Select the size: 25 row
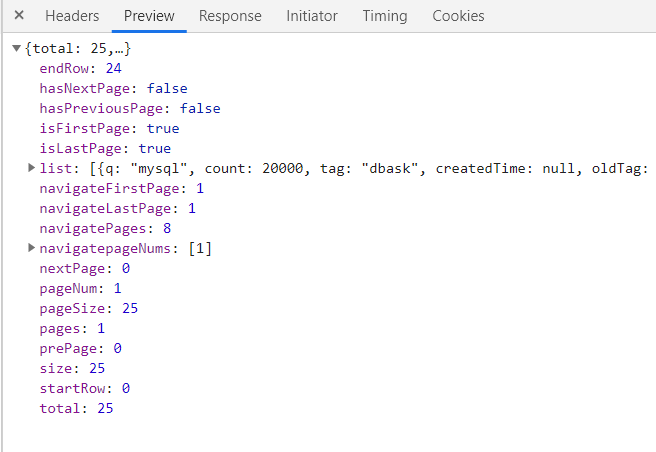Screen dimensions: 656x452 [72, 368]
